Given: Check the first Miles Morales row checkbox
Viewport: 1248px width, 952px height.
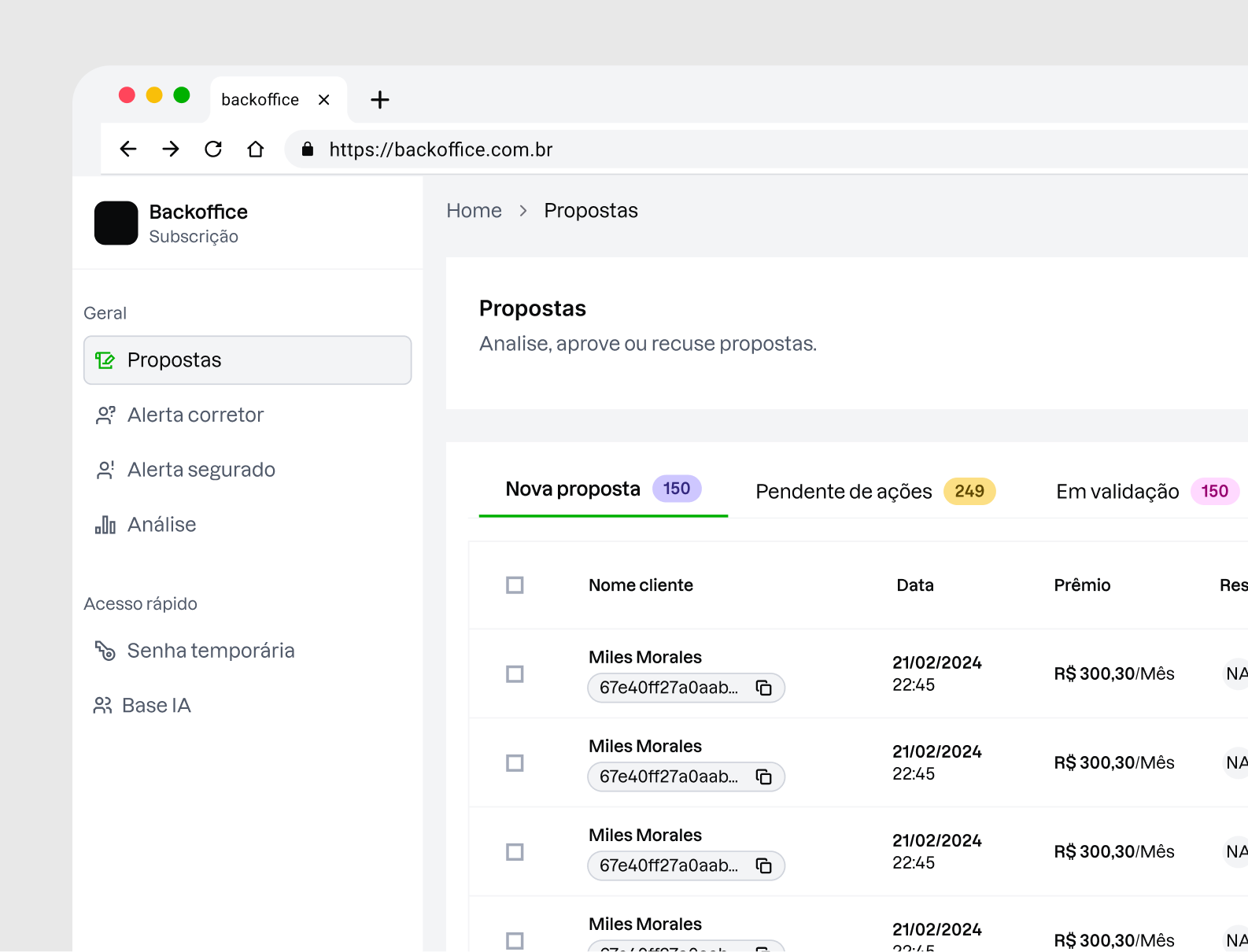Looking at the screenshot, I should (515, 674).
